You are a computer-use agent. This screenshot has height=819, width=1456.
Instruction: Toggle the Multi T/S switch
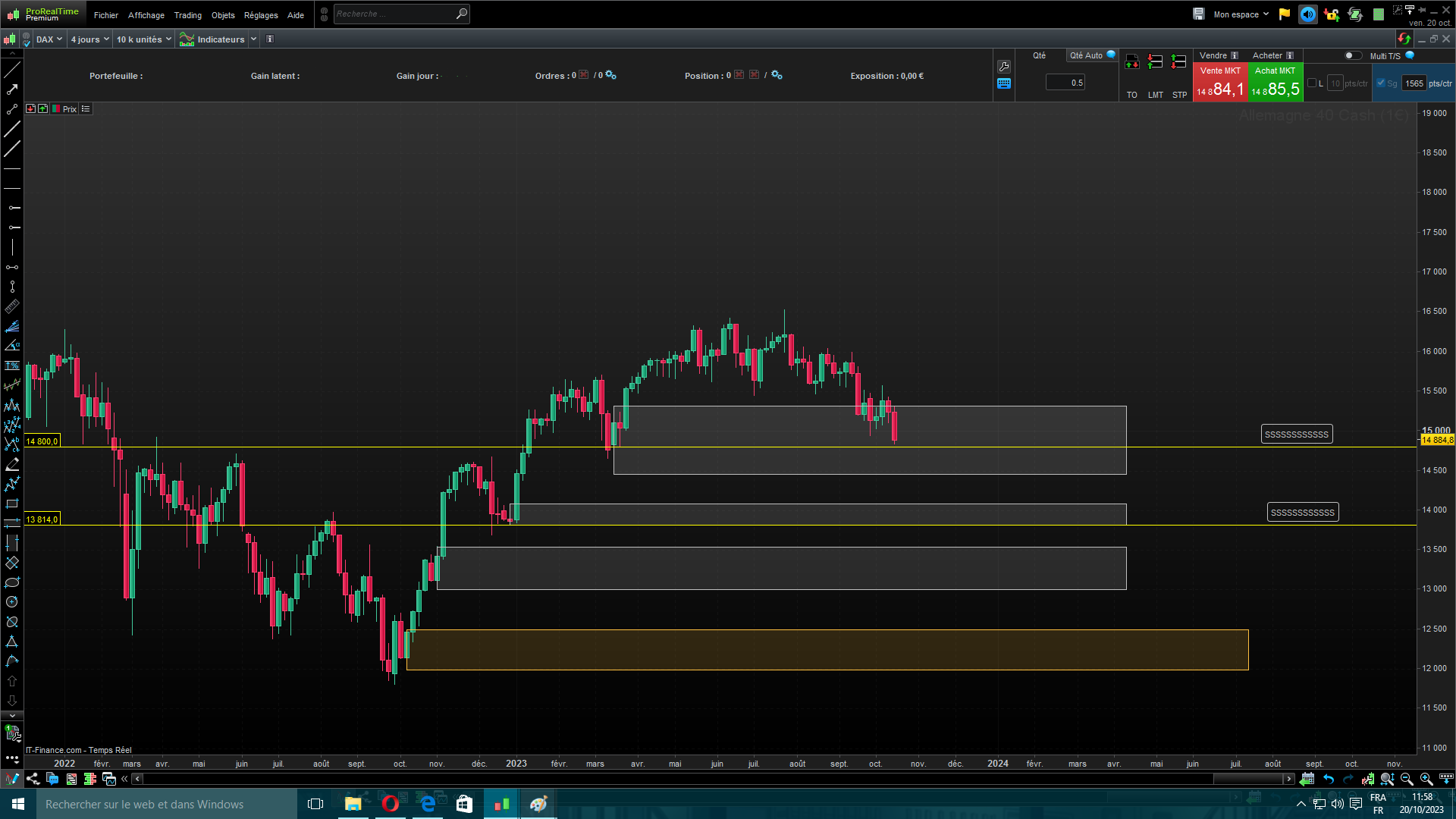click(x=1352, y=55)
